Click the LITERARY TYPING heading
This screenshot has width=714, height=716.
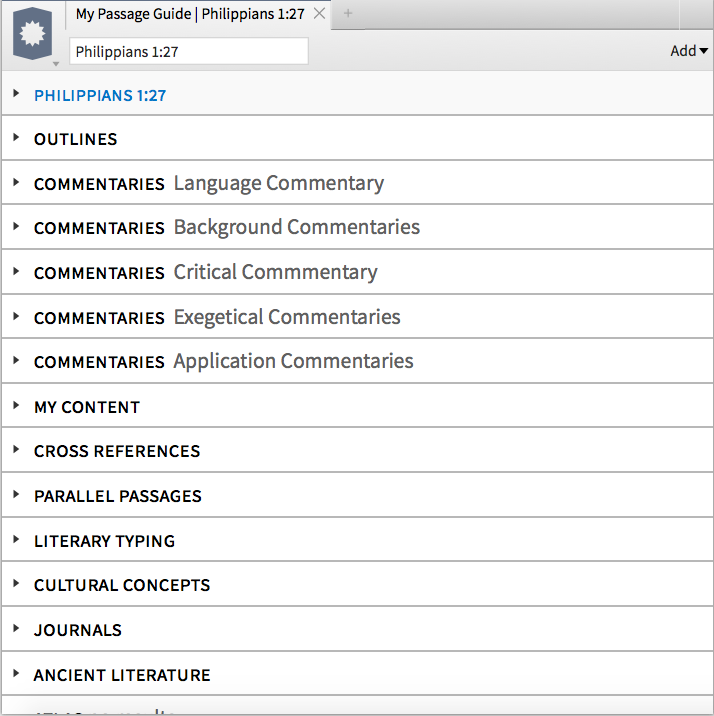(x=105, y=541)
